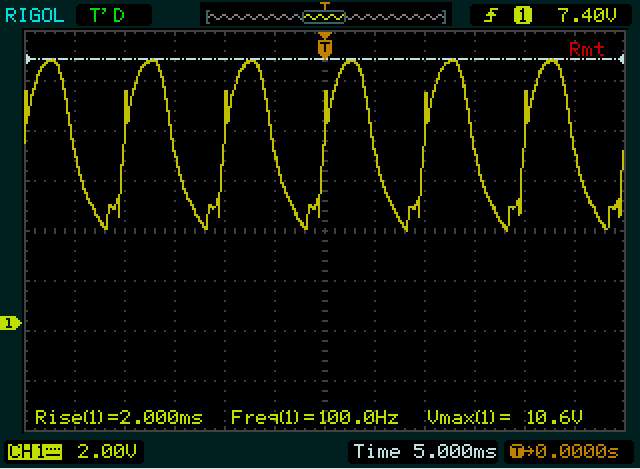Click the RIGOL brand logo

coord(35,16)
